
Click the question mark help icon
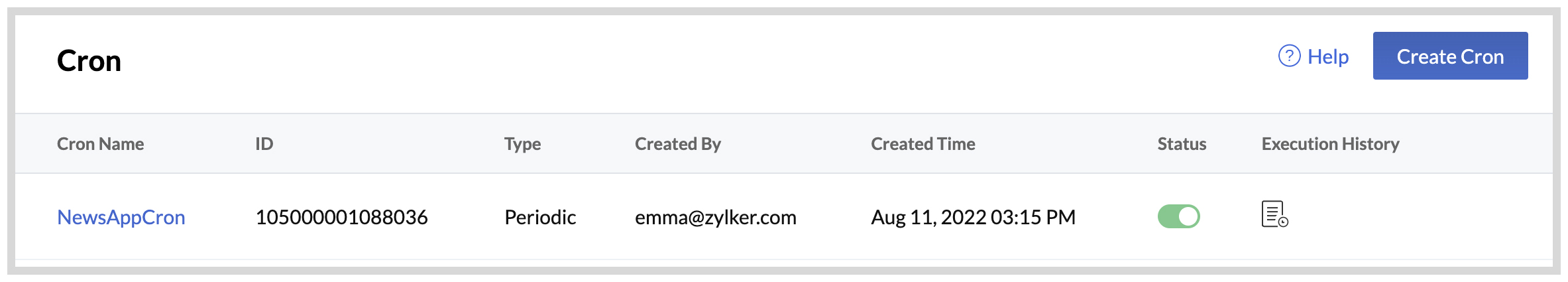coord(1289,56)
